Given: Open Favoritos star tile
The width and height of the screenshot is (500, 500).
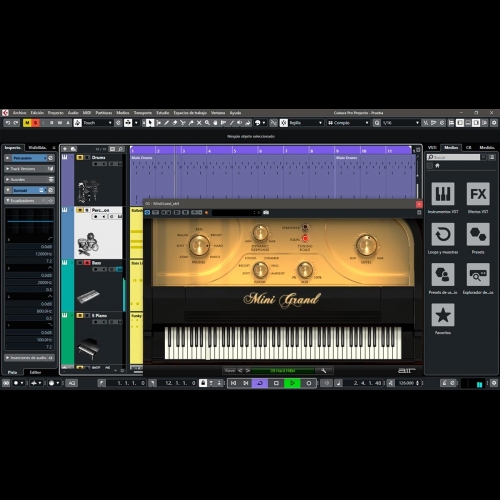Looking at the screenshot, I should pyautogui.click(x=443, y=315).
